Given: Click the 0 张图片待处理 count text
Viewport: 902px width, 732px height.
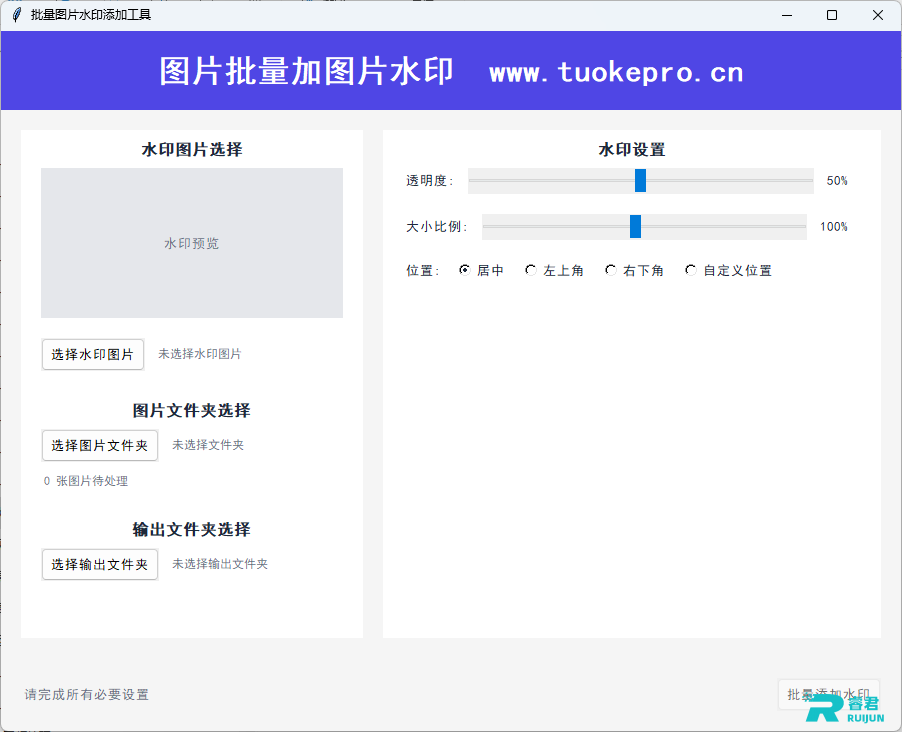Looking at the screenshot, I should coord(86,481).
